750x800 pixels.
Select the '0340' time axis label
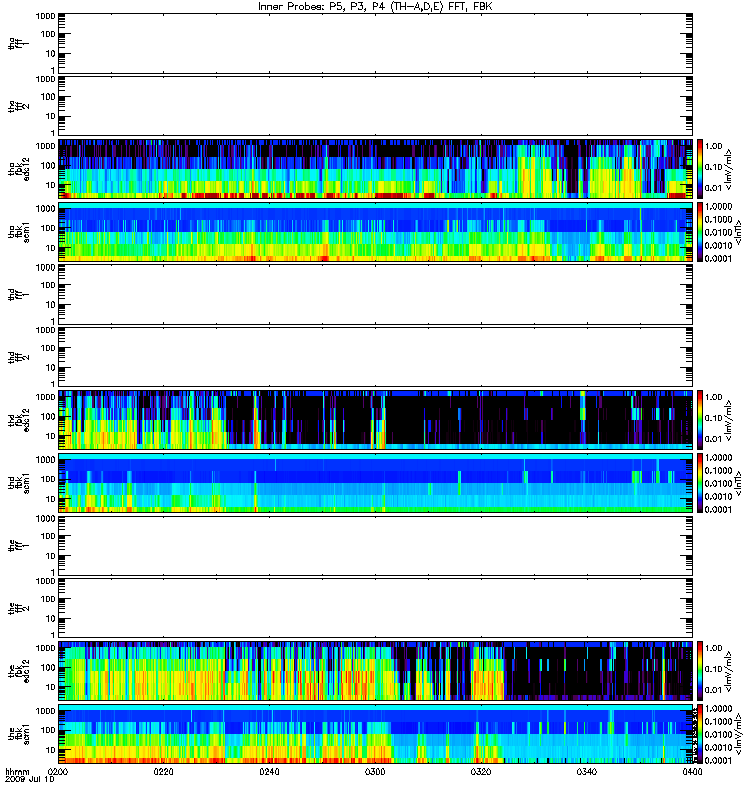pos(587,771)
